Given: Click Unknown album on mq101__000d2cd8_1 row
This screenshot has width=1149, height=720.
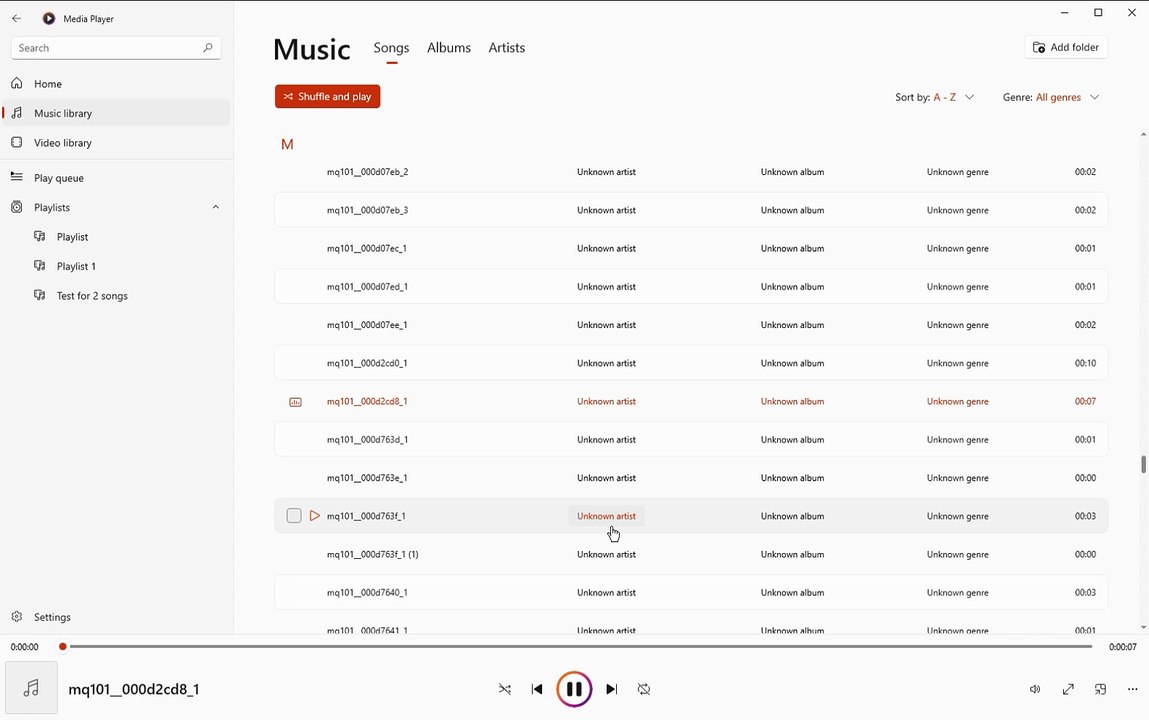Looking at the screenshot, I should point(792,401).
